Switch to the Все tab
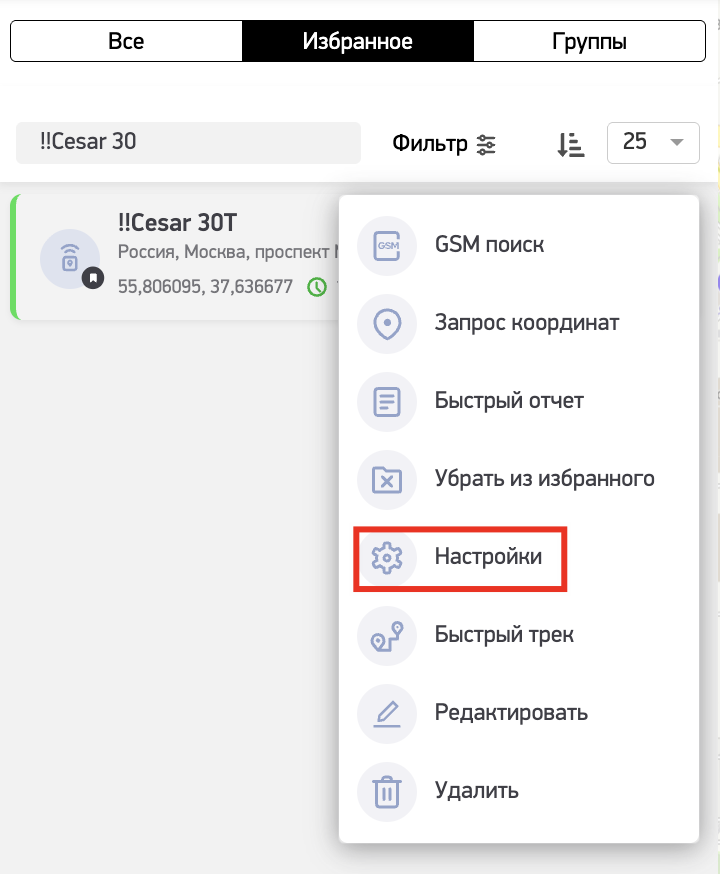 click(x=126, y=42)
